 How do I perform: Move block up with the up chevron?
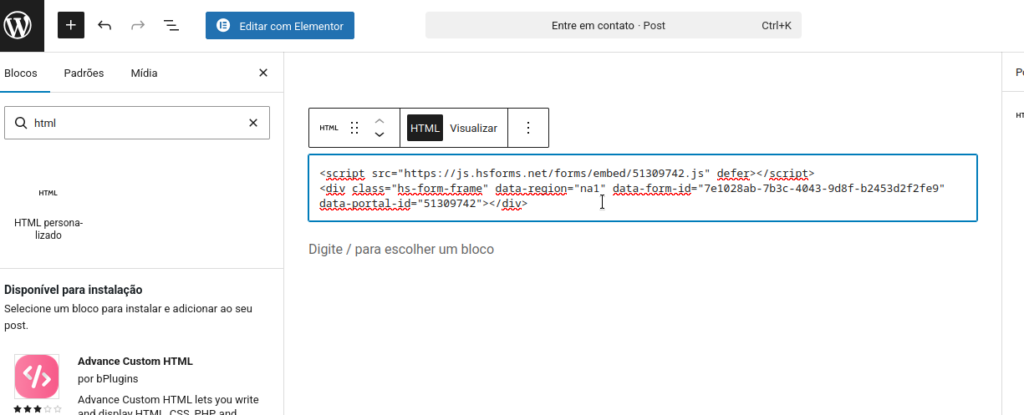(x=379, y=120)
